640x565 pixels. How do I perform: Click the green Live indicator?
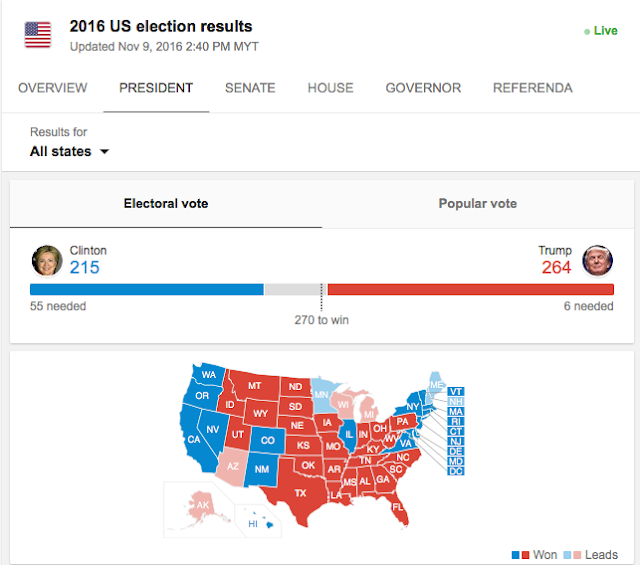tap(601, 31)
